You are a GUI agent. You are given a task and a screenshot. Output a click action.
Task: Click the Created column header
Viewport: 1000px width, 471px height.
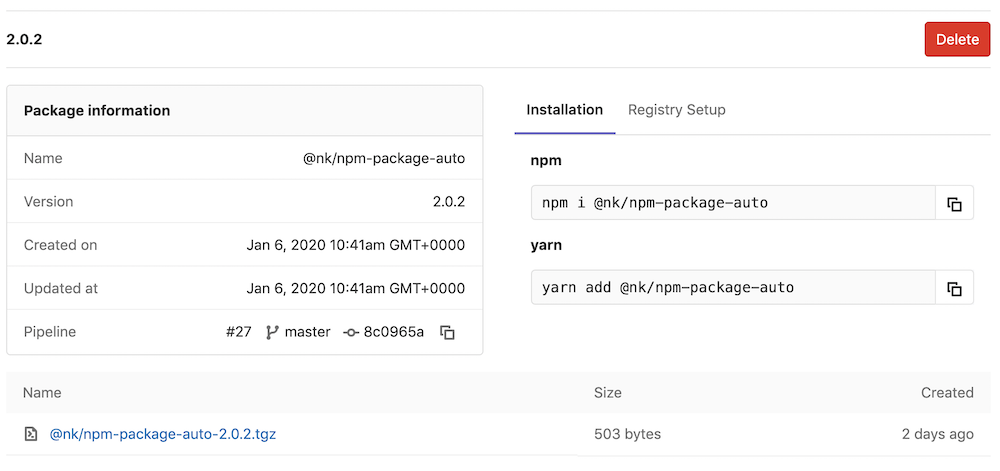947,393
